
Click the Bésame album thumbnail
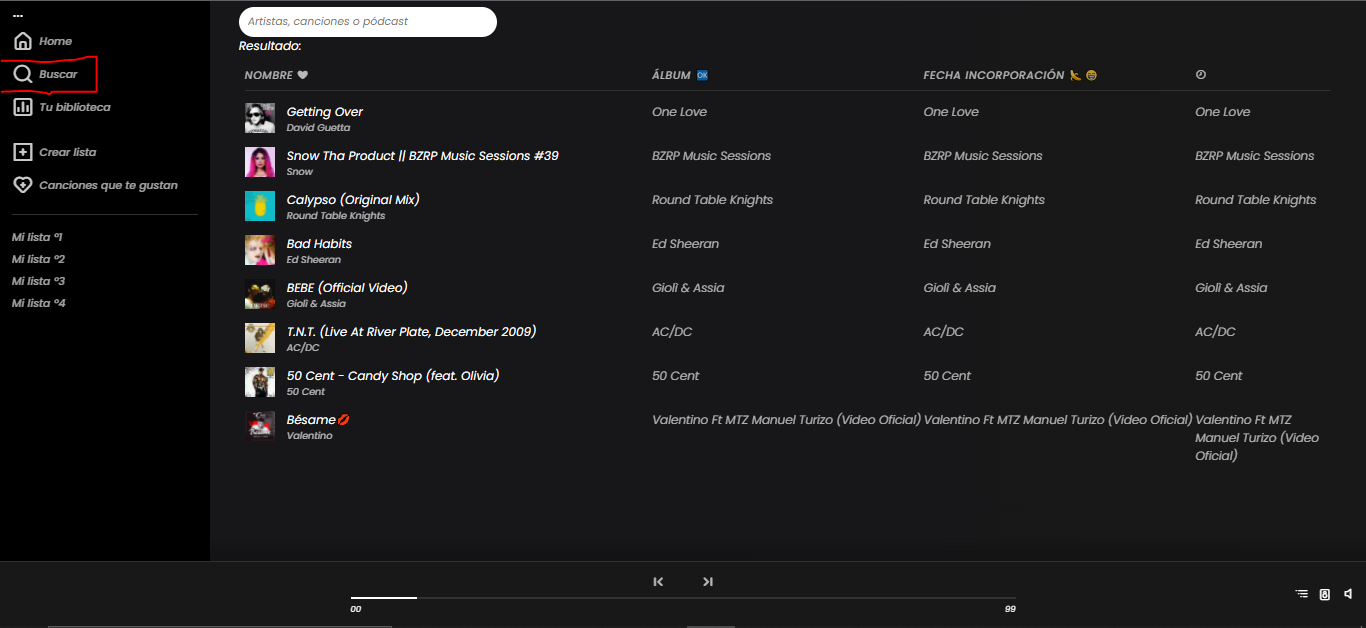tap(260, 425)
